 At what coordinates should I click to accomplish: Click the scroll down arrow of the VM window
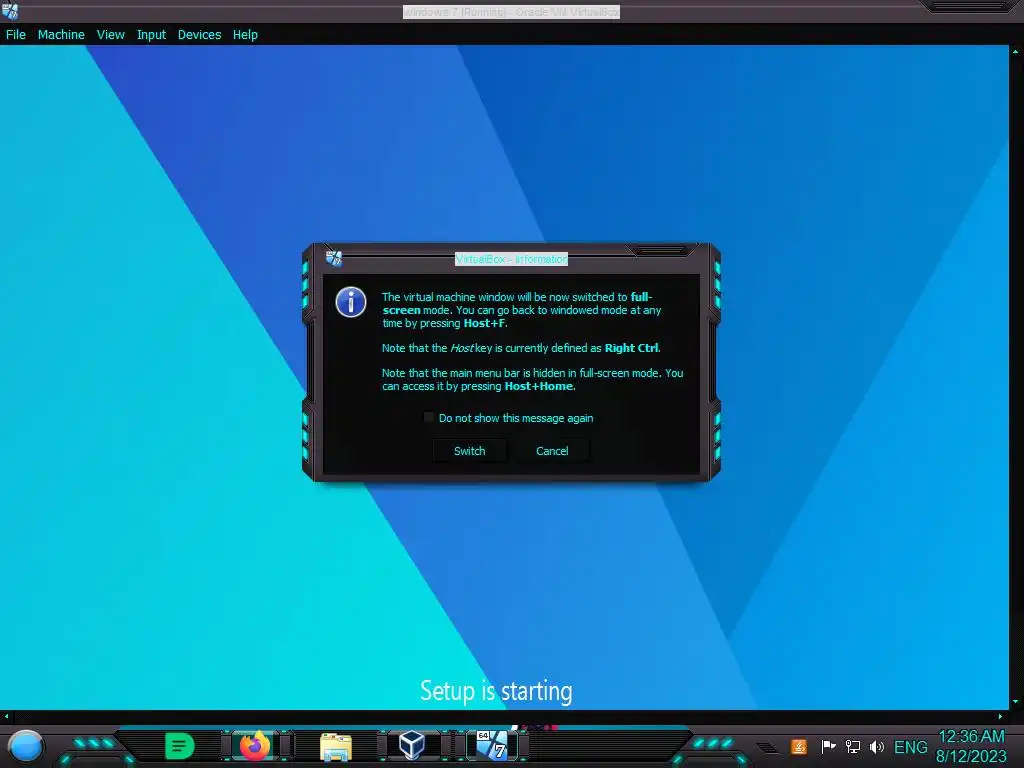[1016, 702]
